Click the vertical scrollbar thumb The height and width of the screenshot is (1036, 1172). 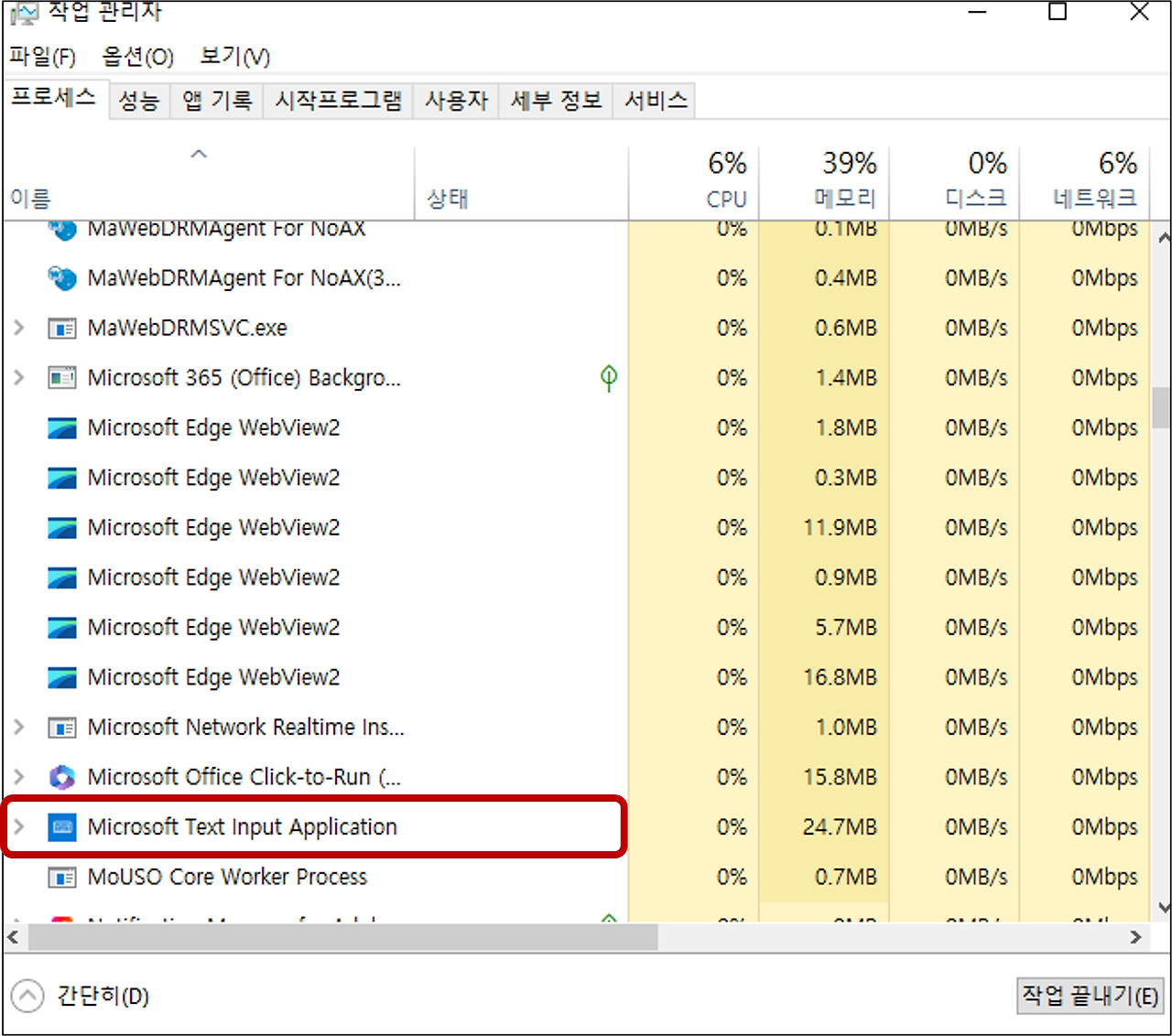[1162, 407]
